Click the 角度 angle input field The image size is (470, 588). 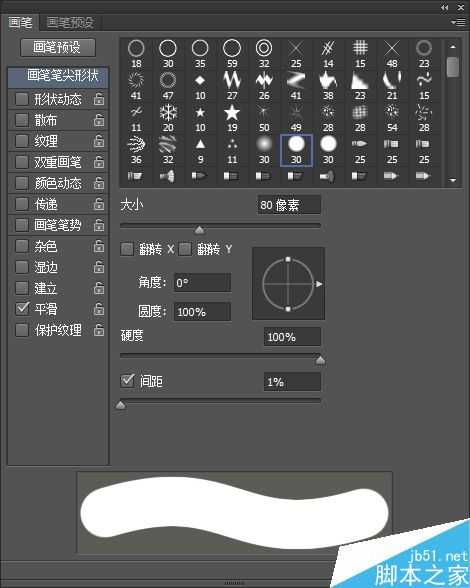(x=202, y=282)
